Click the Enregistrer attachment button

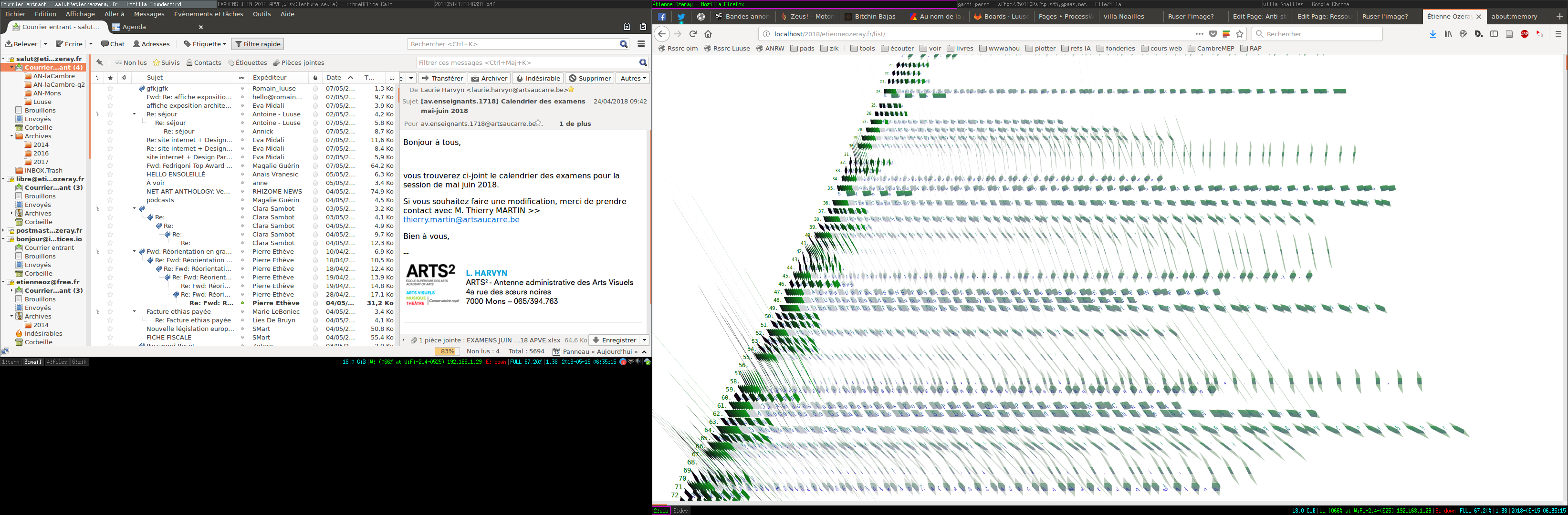[614, 340]
